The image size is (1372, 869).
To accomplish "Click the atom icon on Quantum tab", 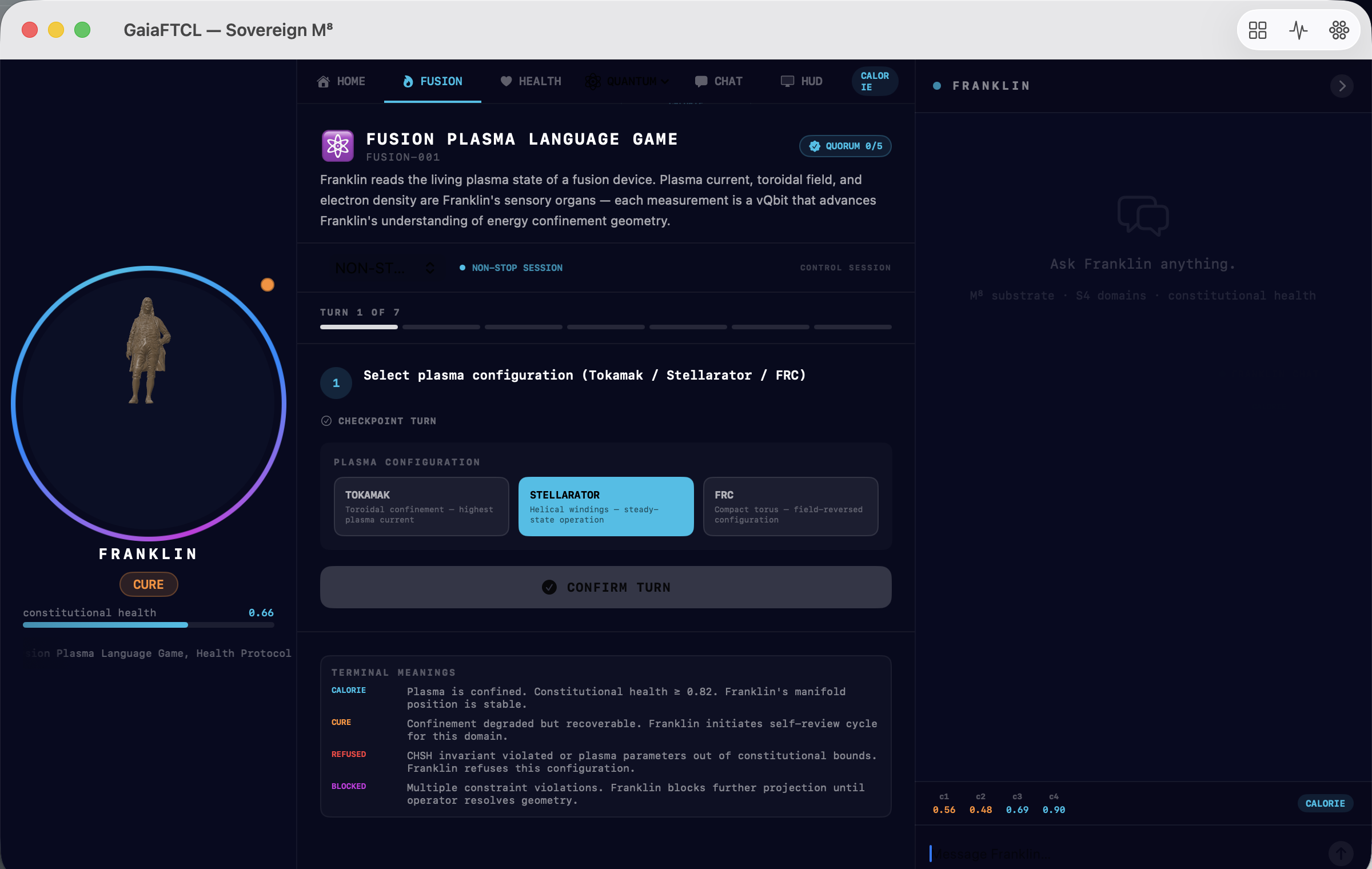I will click(x=593, y=82).
